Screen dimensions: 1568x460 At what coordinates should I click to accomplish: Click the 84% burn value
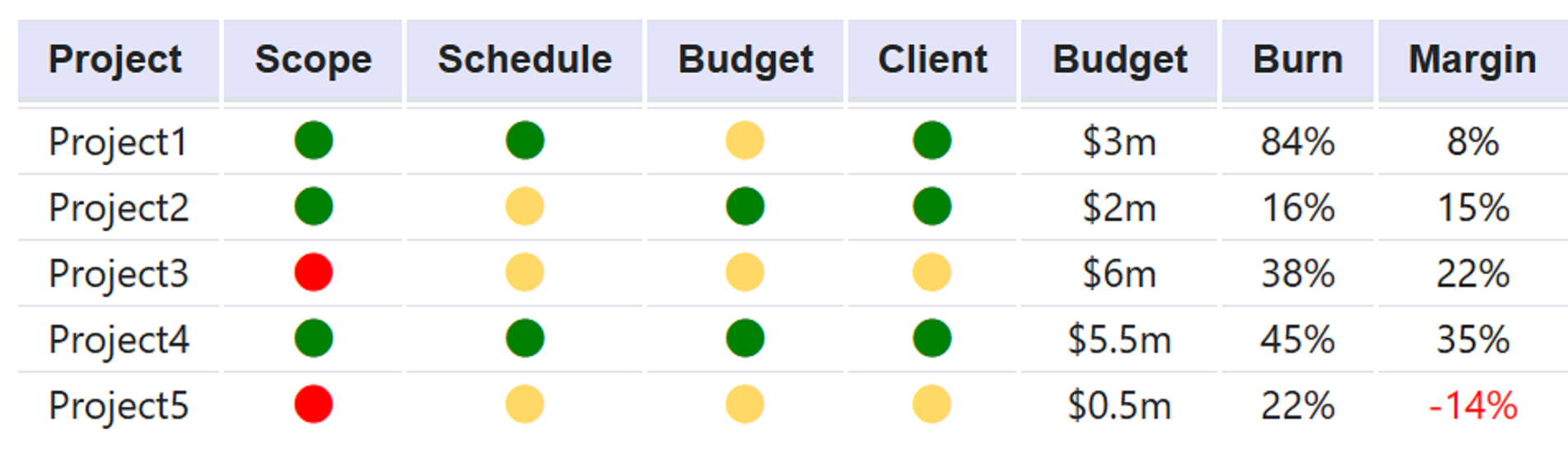[1298, 142]
